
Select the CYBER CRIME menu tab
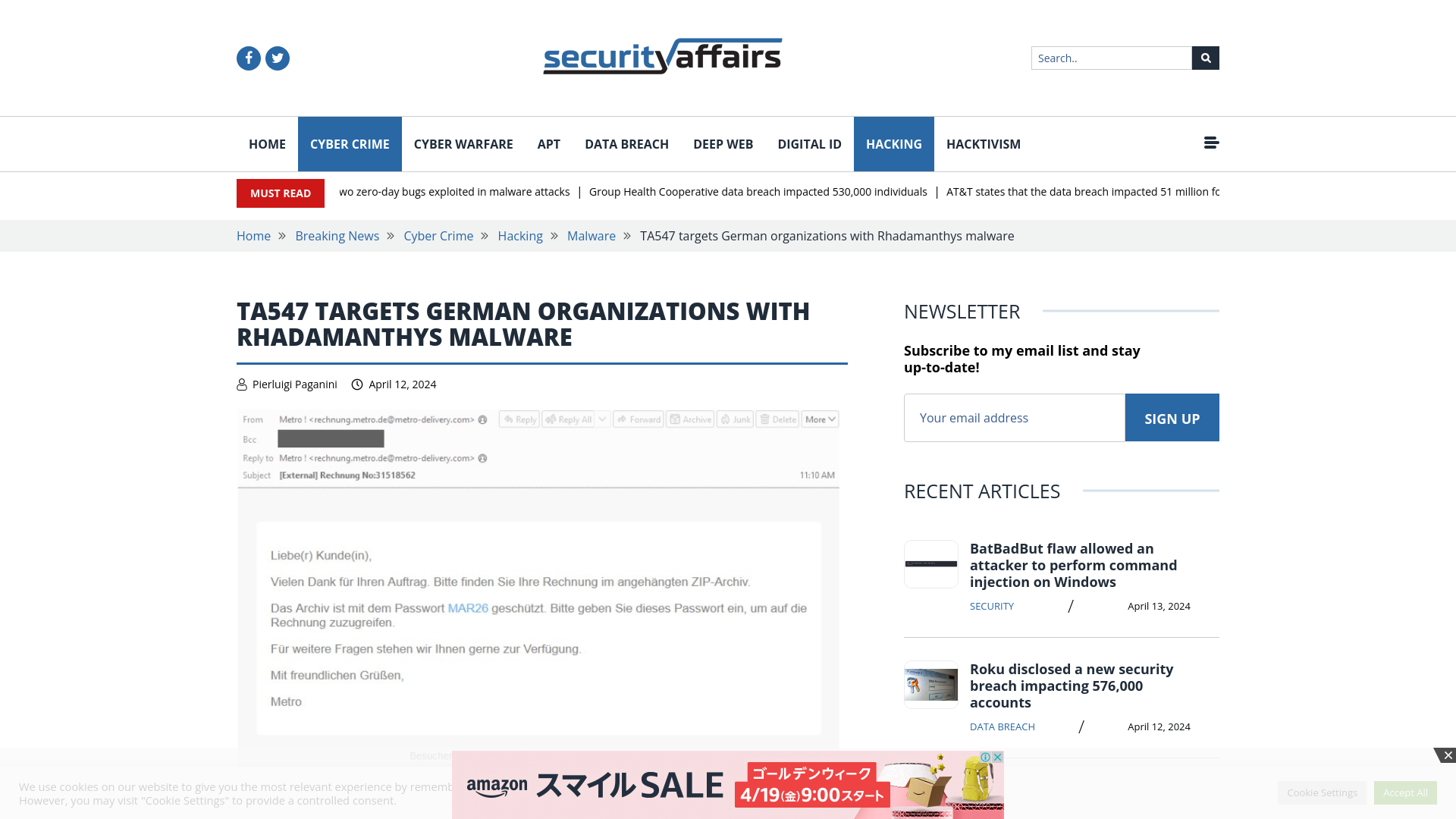349,144
